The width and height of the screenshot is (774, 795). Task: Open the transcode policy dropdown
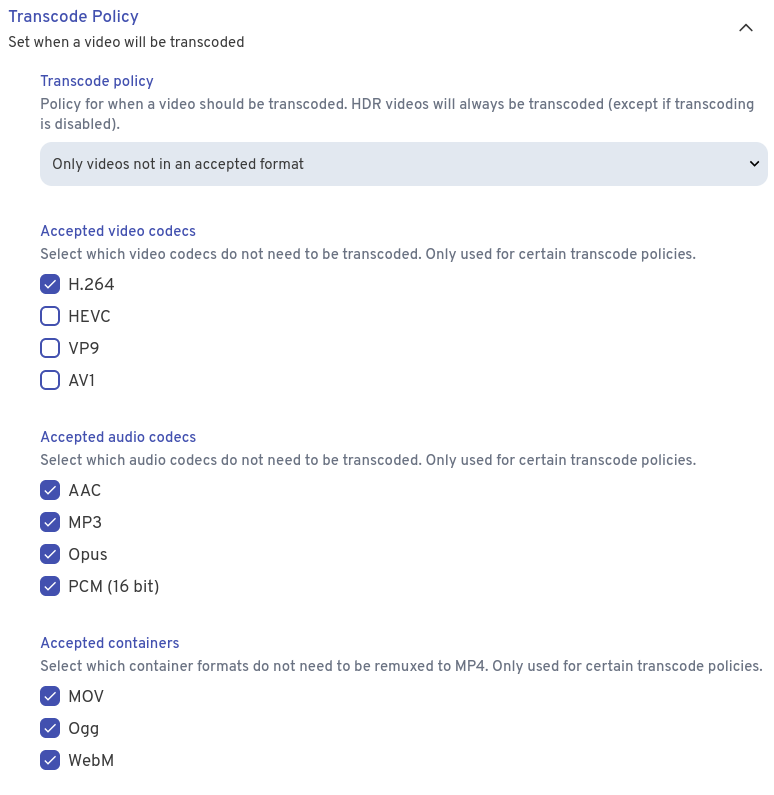[x=403, y=164]
